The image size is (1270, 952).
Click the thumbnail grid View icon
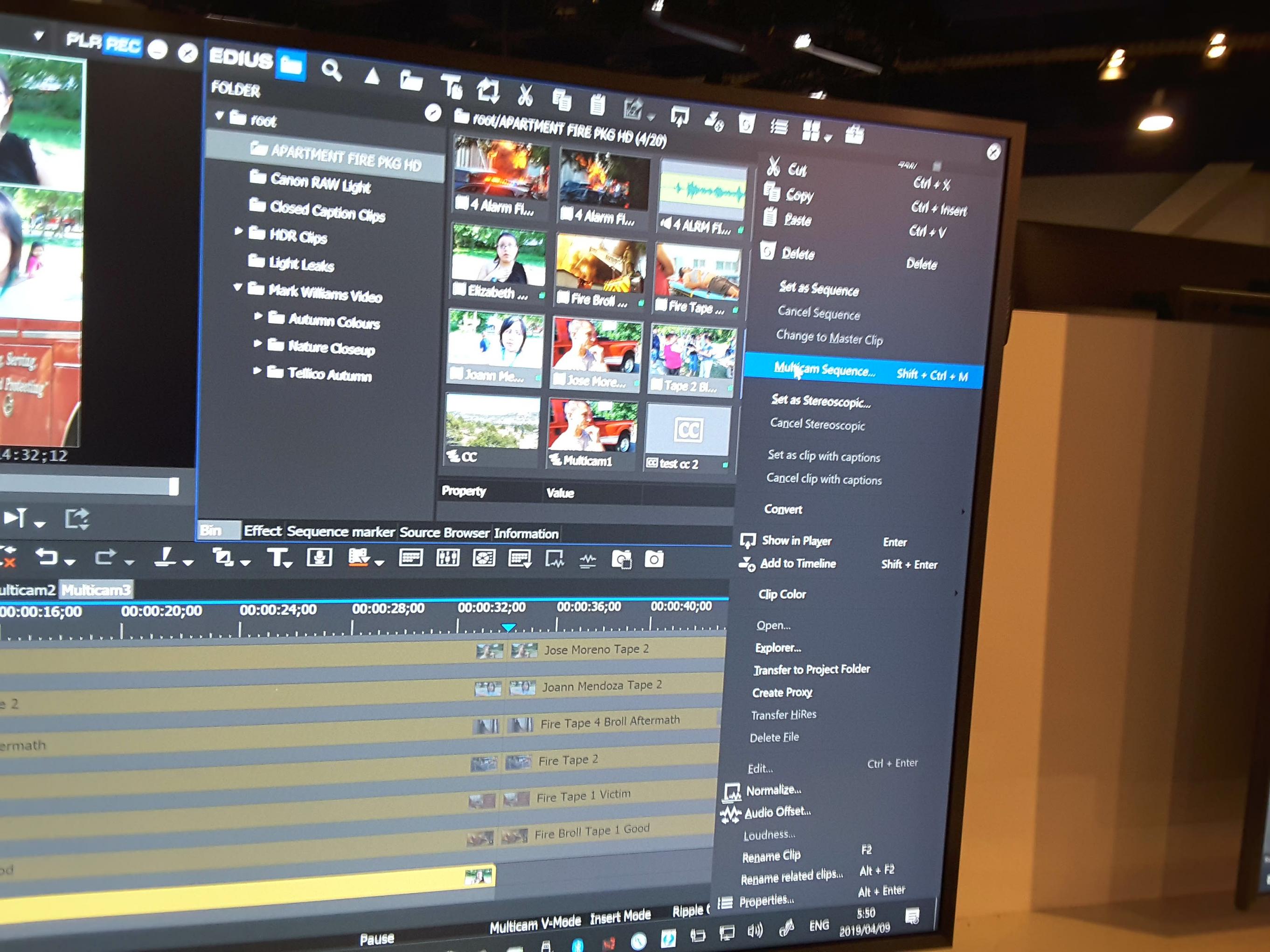click(811, 131)
